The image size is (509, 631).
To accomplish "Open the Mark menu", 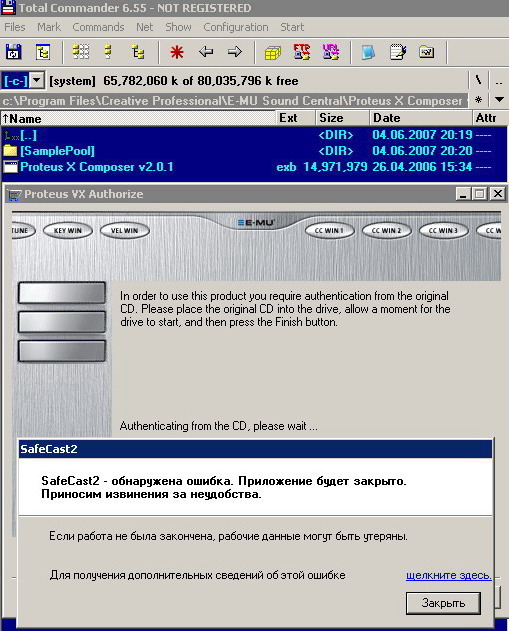I will click(x=49, y=27).
